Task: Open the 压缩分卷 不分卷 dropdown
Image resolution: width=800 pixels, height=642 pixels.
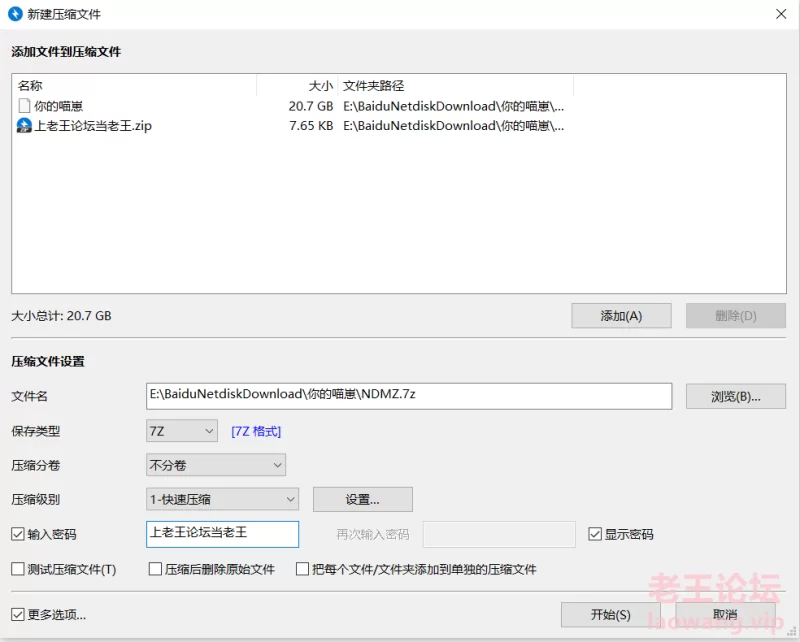Action: pos(216,465)
